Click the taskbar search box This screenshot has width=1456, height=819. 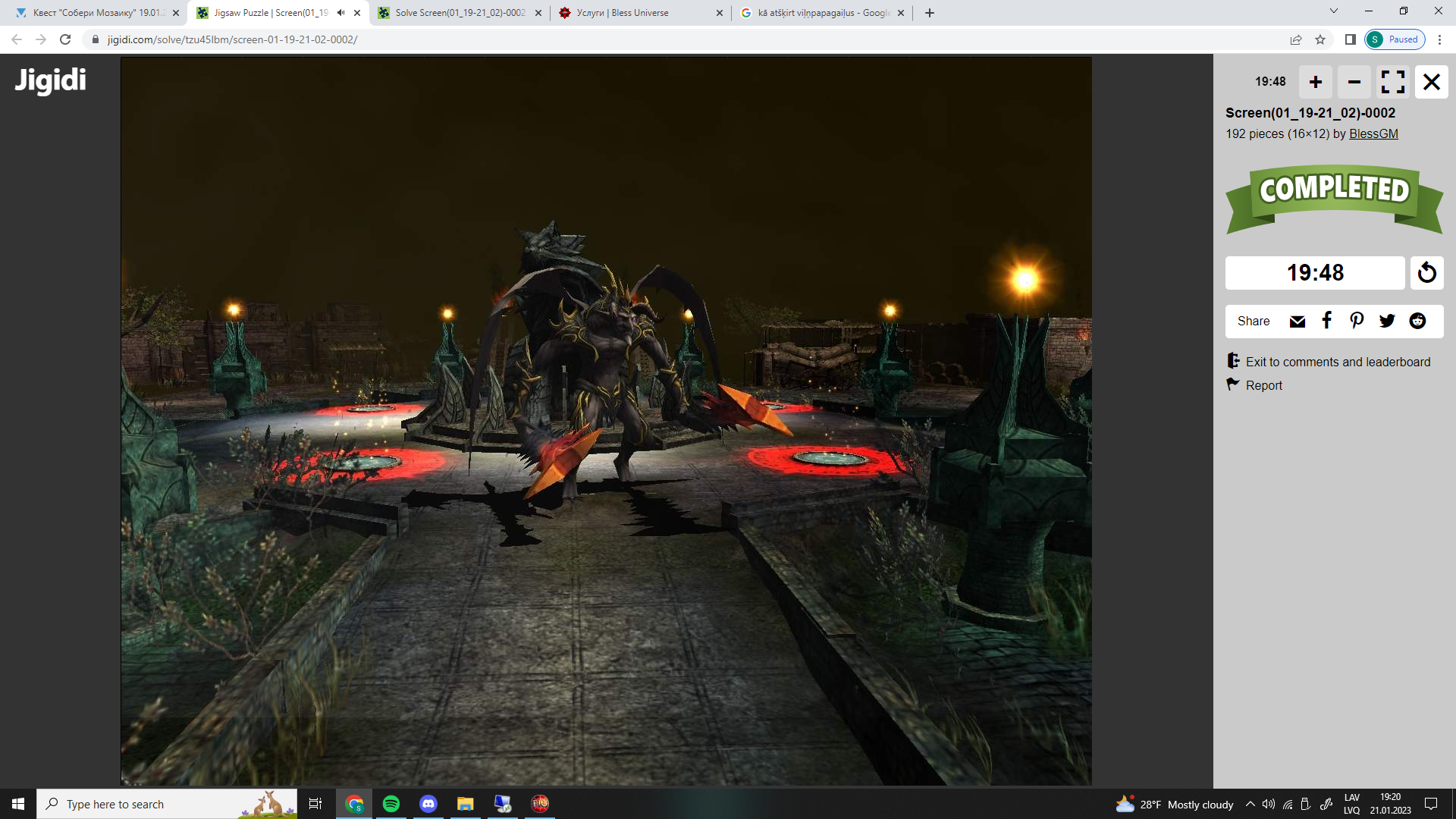pyautogui.click(x=167, y=804)
